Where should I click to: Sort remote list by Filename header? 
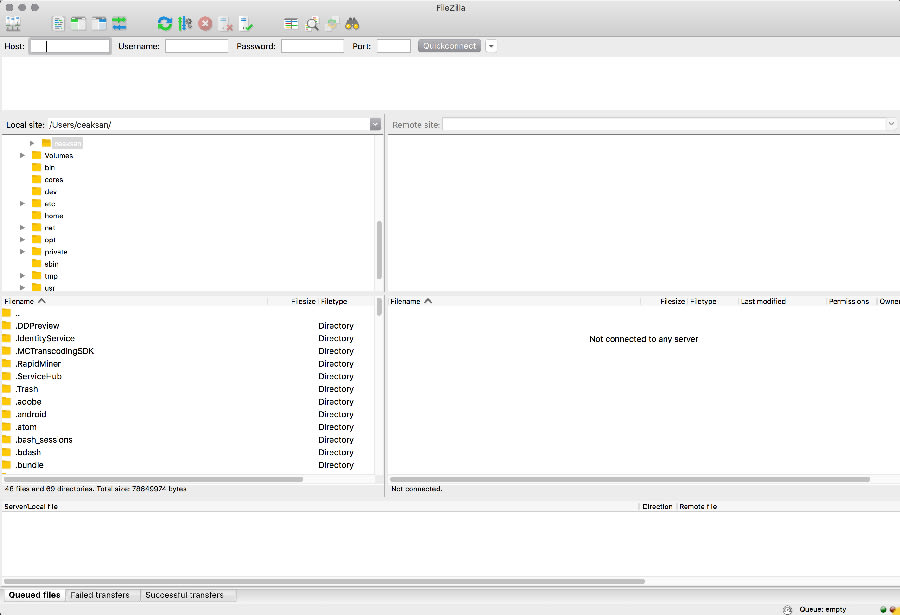[514, 301]
